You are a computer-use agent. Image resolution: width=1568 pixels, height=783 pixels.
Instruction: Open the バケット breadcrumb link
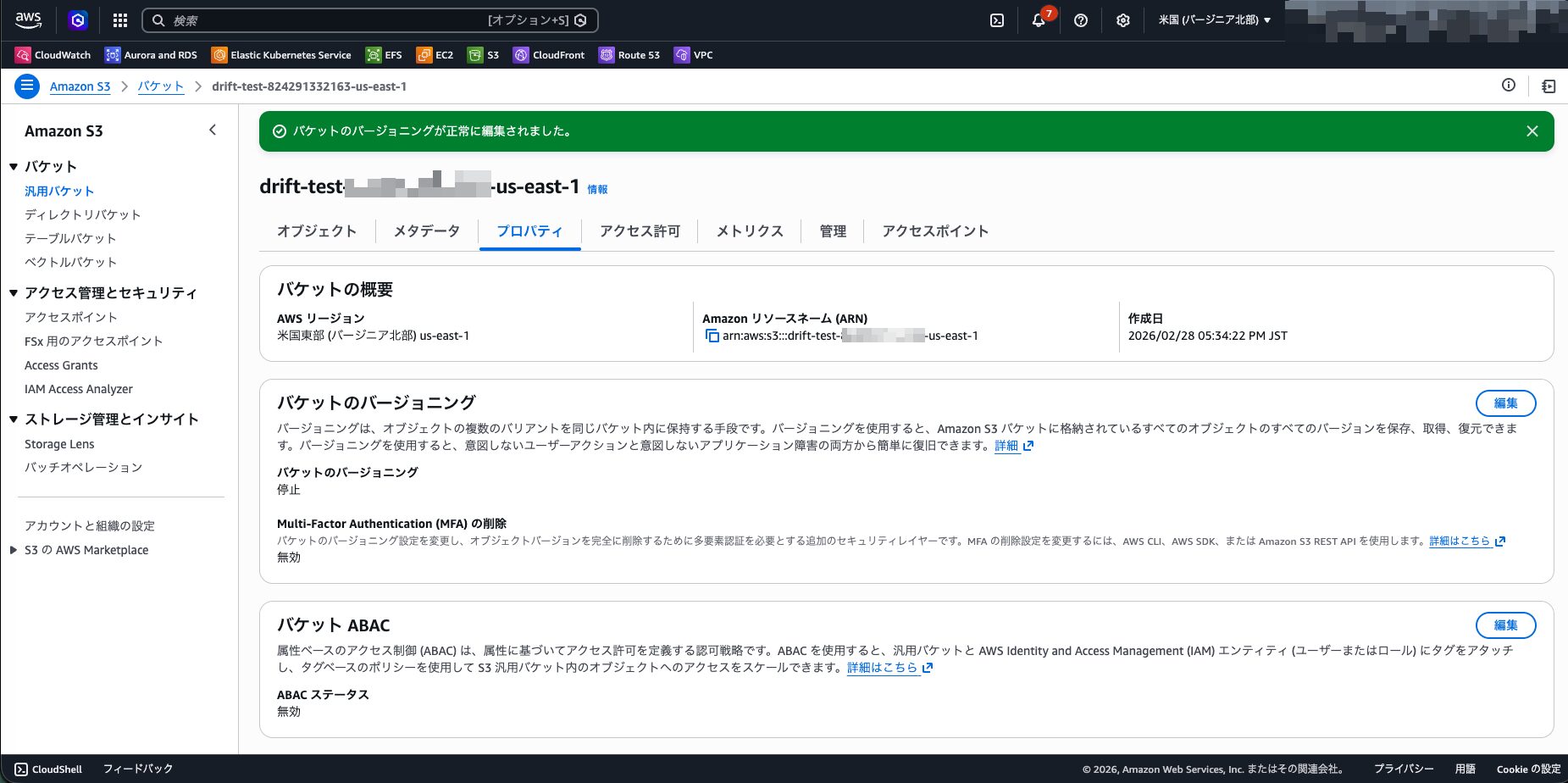(161, 86)
